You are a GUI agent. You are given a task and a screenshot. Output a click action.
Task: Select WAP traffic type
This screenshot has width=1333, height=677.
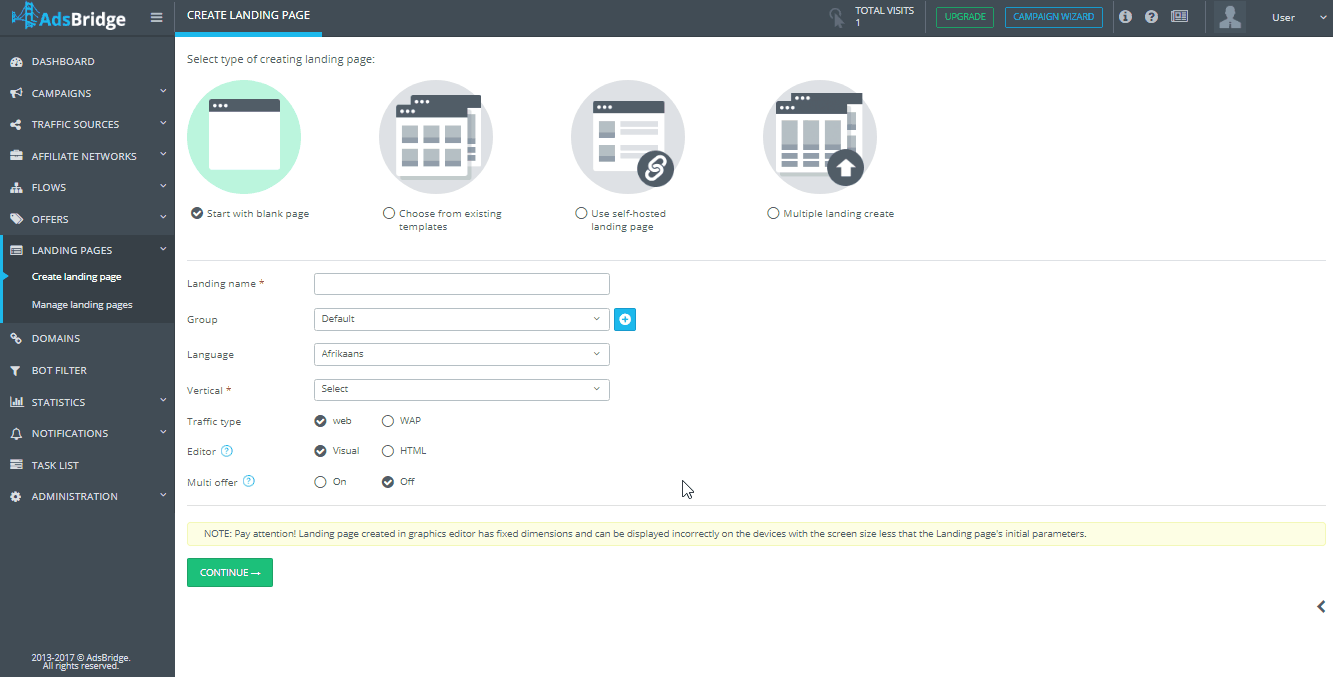click(388, 421)
